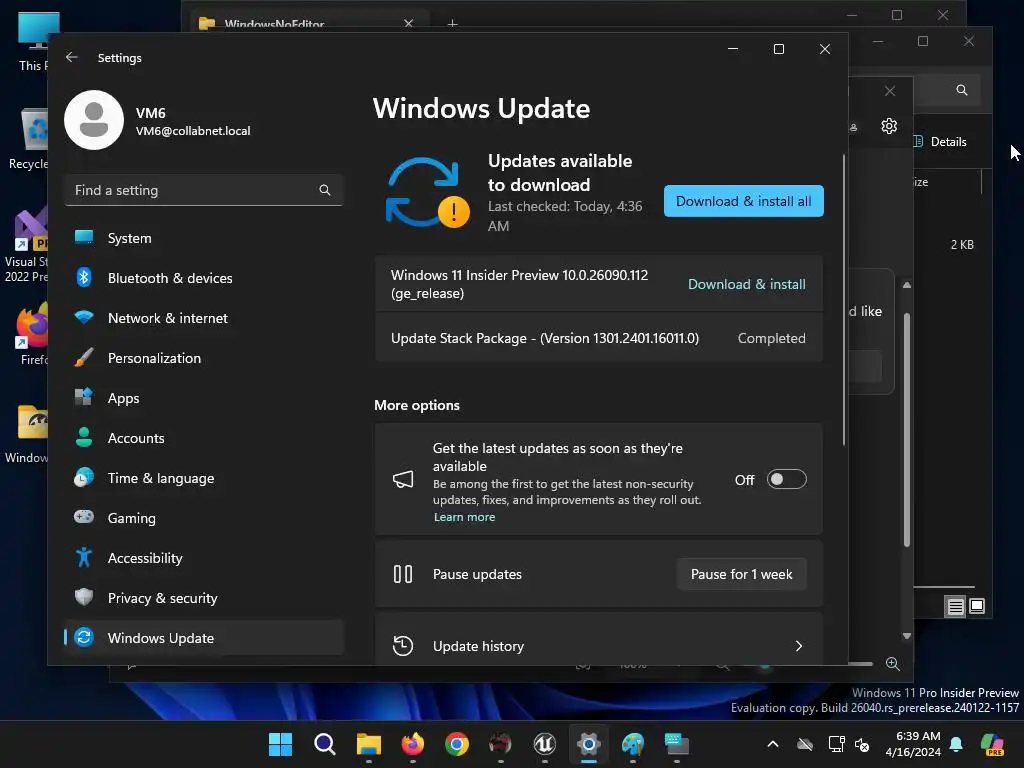This screenshot has width=1024, height=768.
Task: Click the muted volume tray icon
Action: (x=862, y=744)
